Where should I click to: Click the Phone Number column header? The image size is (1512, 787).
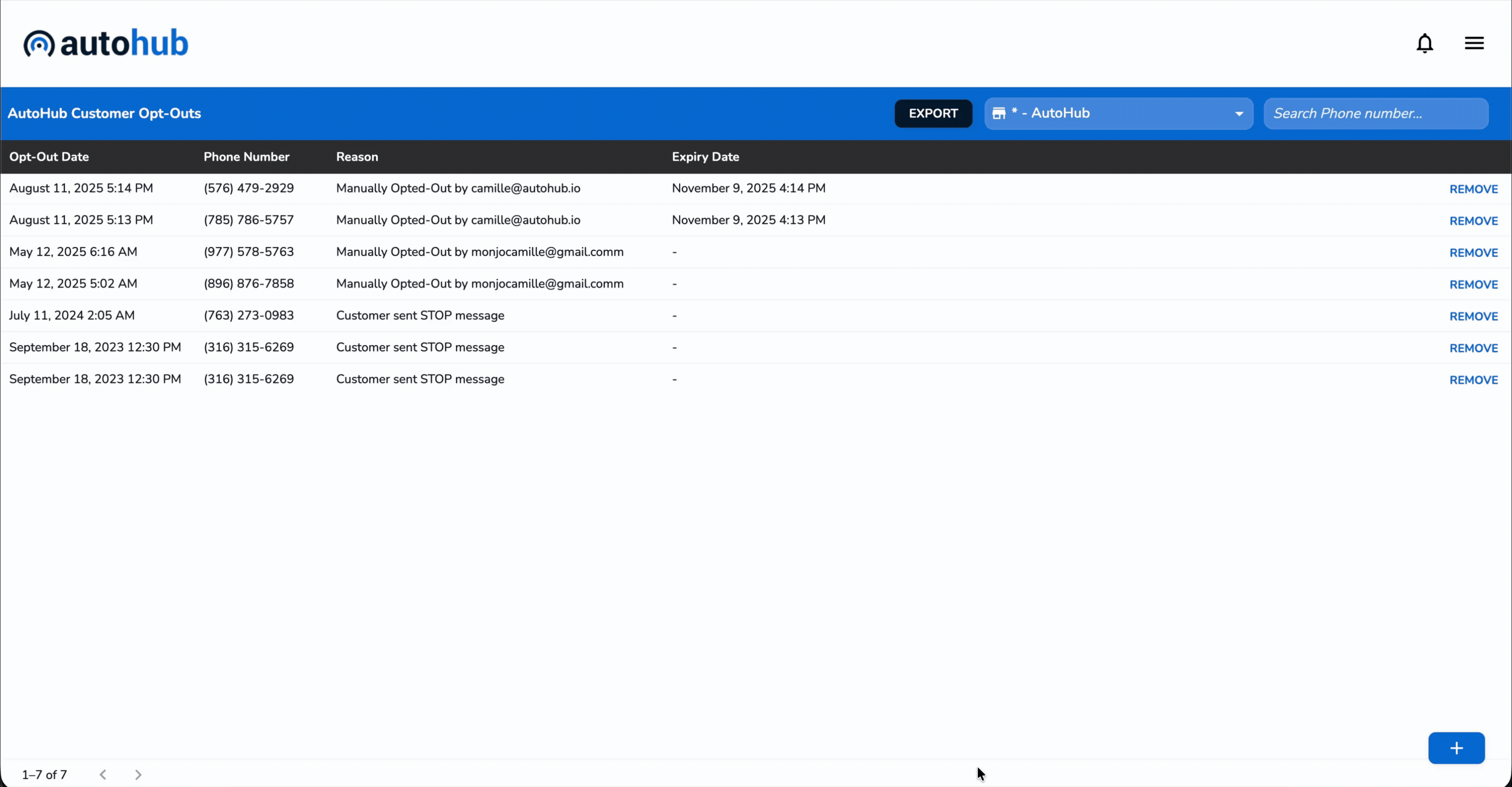point(247,157)
